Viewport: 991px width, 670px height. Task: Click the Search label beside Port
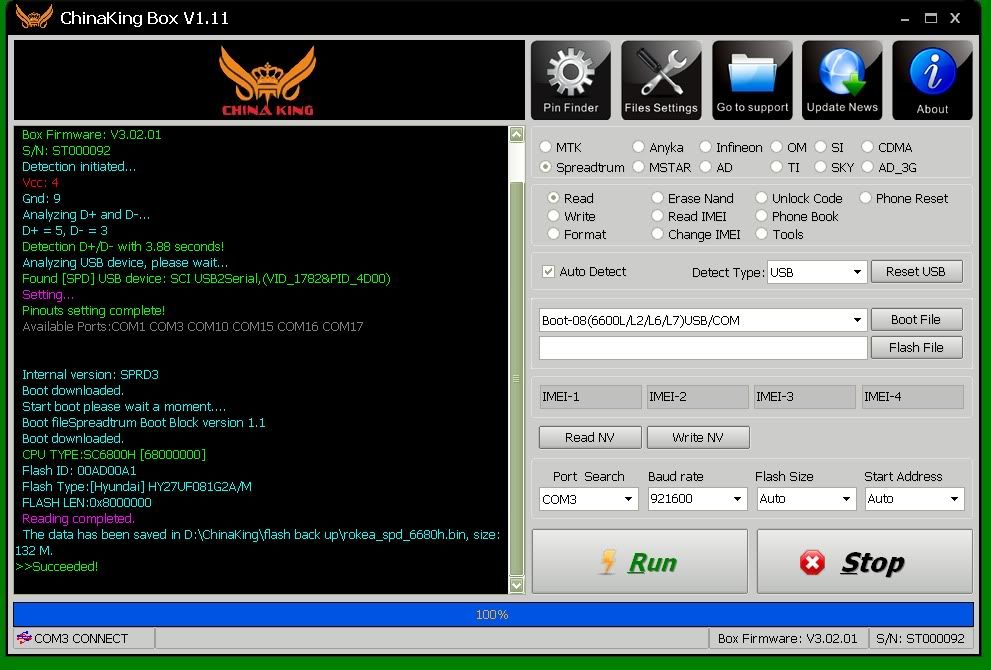(x=604, y=477)
